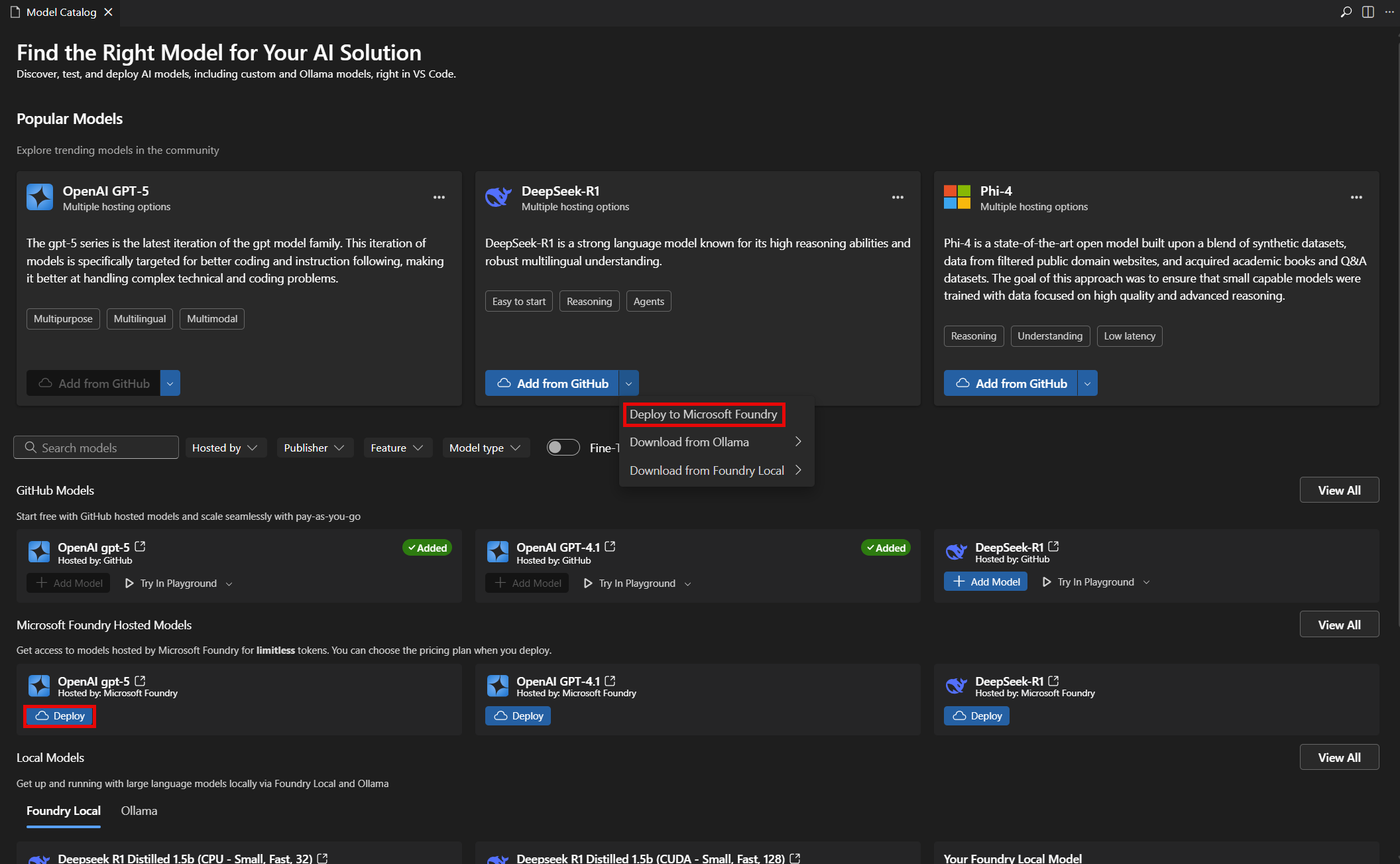The image size is (1400, 864).
Task: Open external link for DeepSeek-R1 GitHub model
Action: point(1053,546)
